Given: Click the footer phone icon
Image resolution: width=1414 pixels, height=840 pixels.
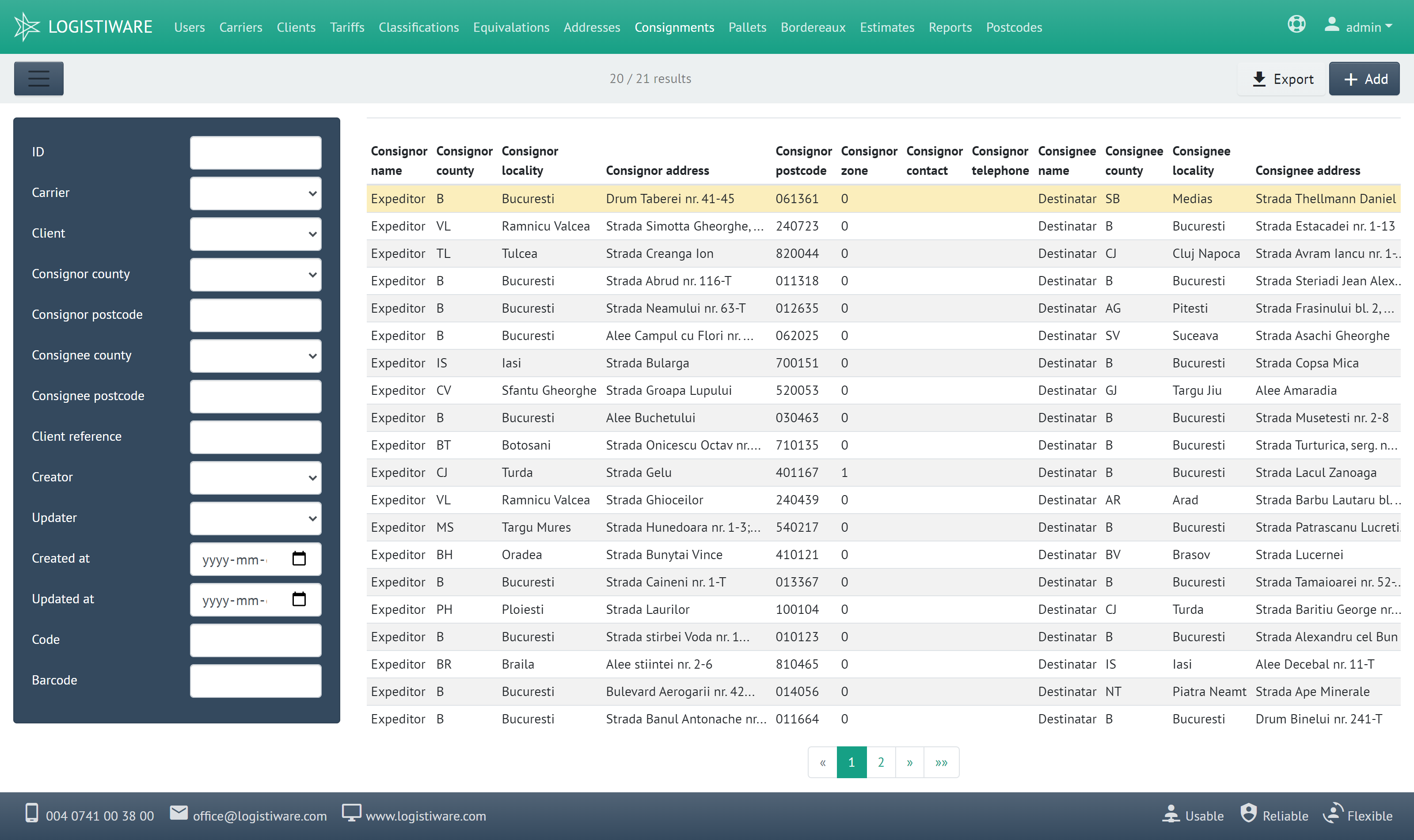Looking at the screenshot, I should [32, 814].
